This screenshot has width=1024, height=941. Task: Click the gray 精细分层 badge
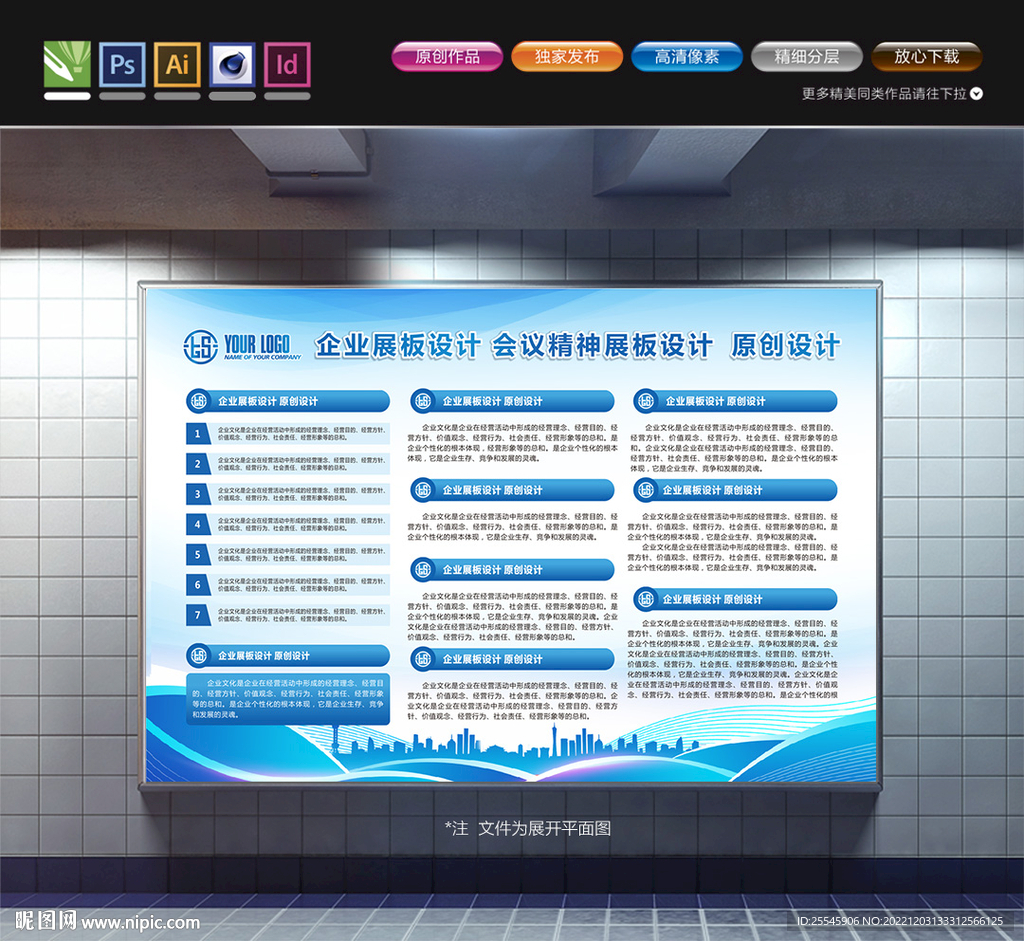[807, 56]
